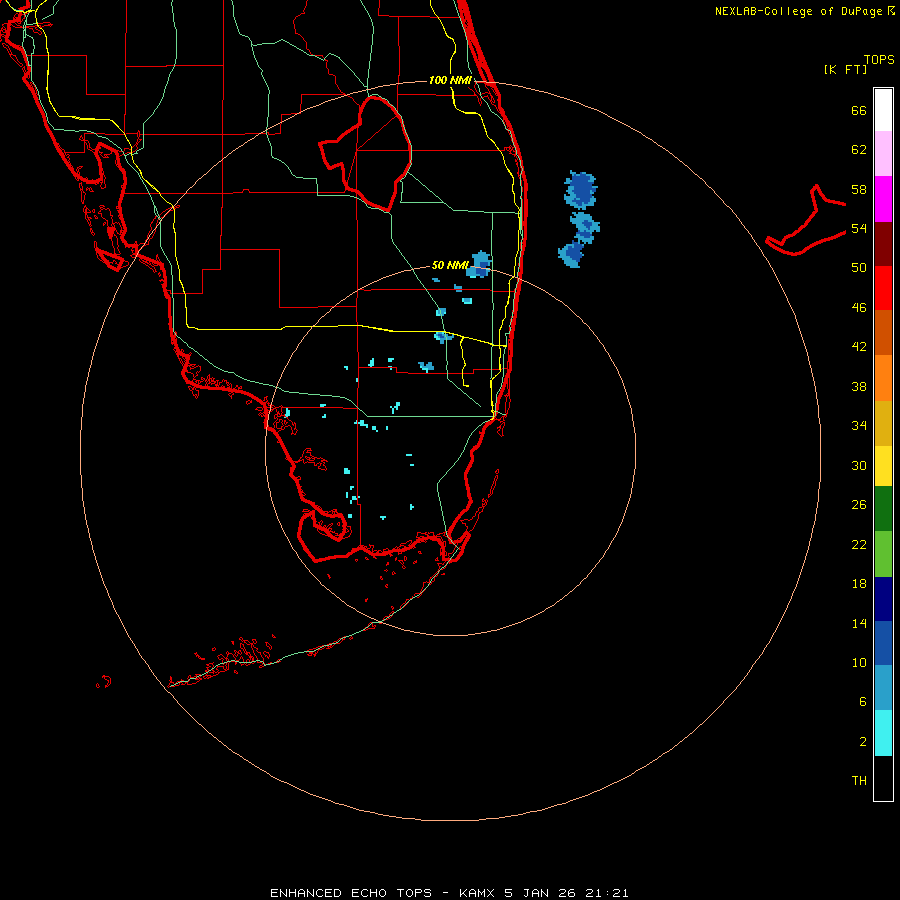Click the yellow legend swatch
Screen dimensions: 900x900
883,466
